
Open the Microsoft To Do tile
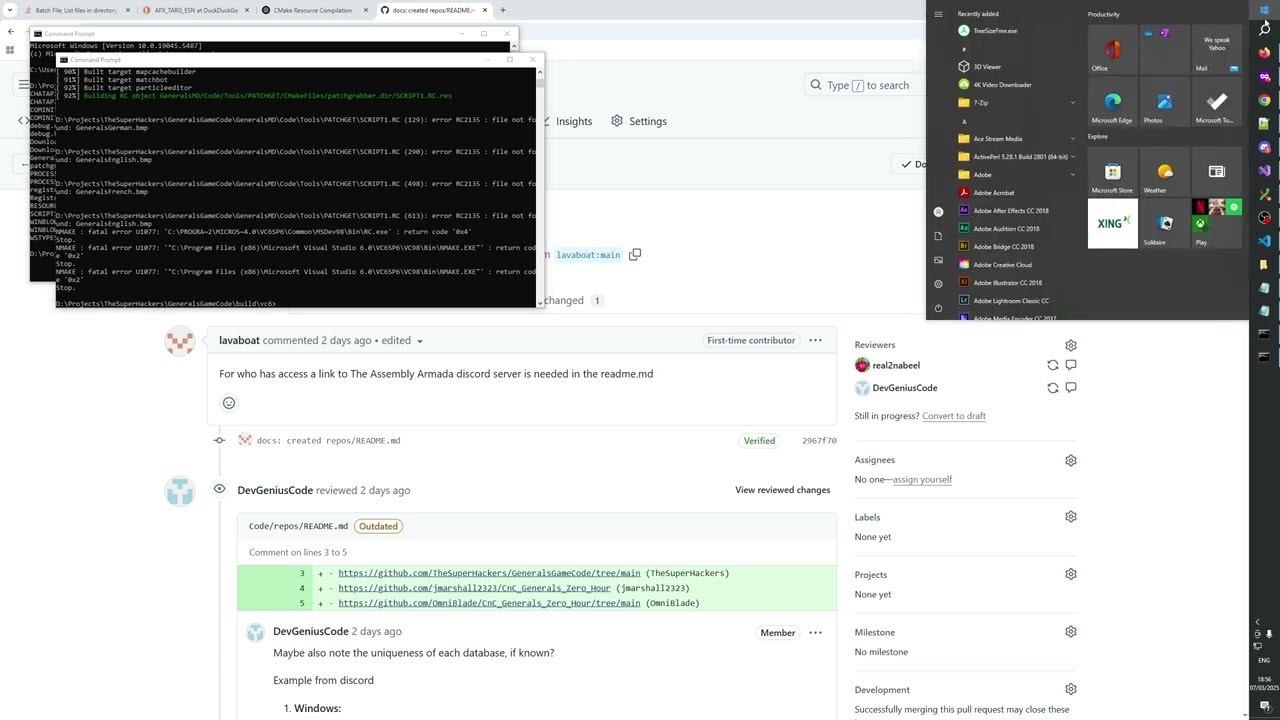pos(1217,102)
